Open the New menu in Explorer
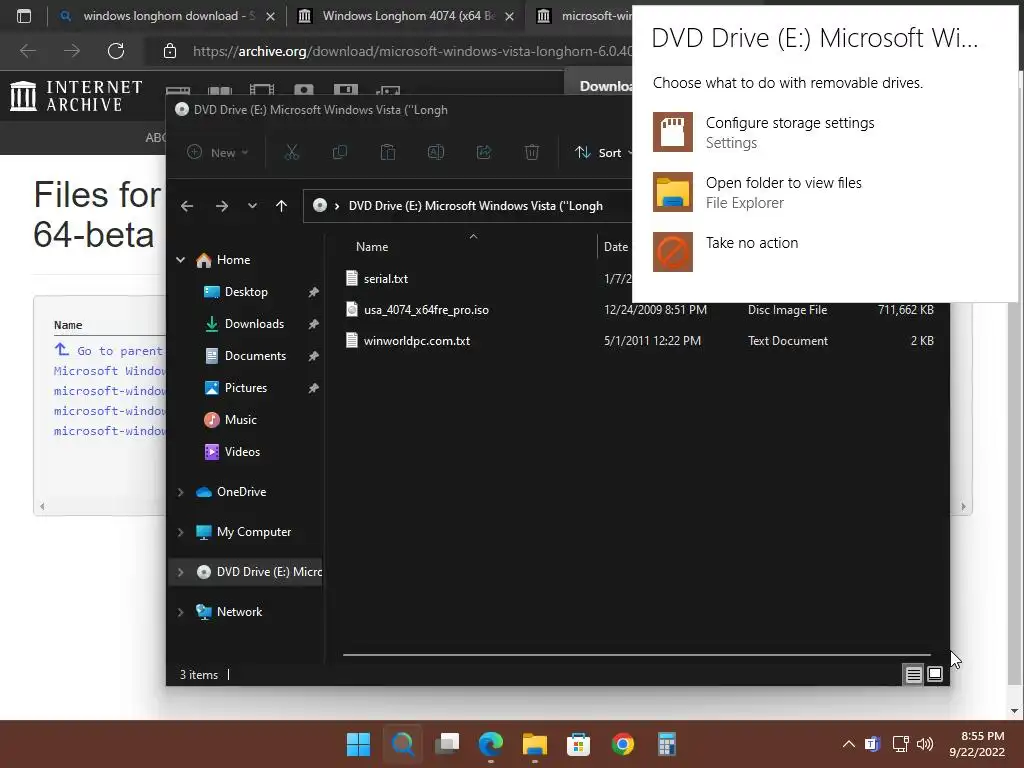This screenshot has width=1024, height=768. 217,152
